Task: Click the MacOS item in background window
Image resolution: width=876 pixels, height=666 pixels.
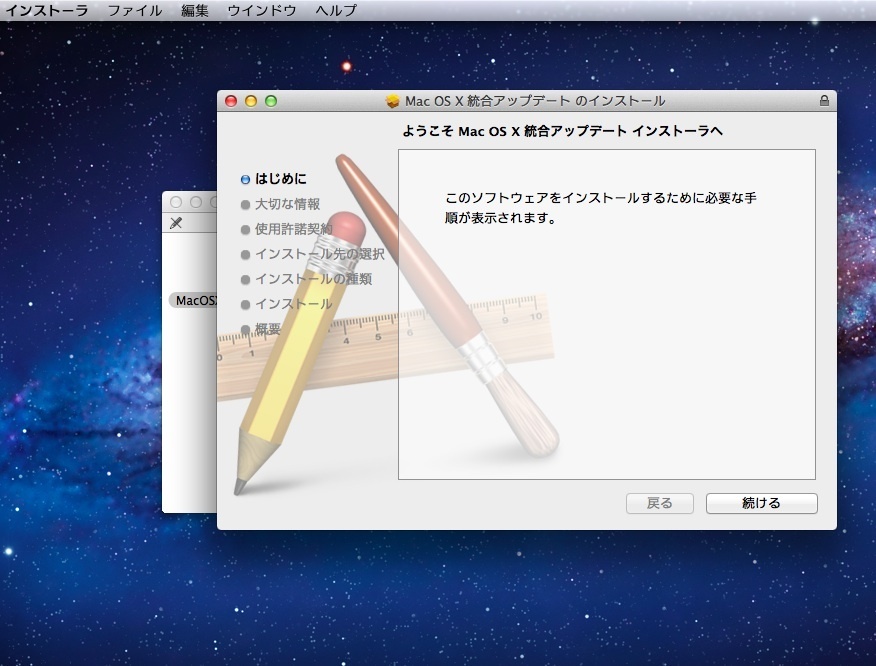Action: pos(193,301)
